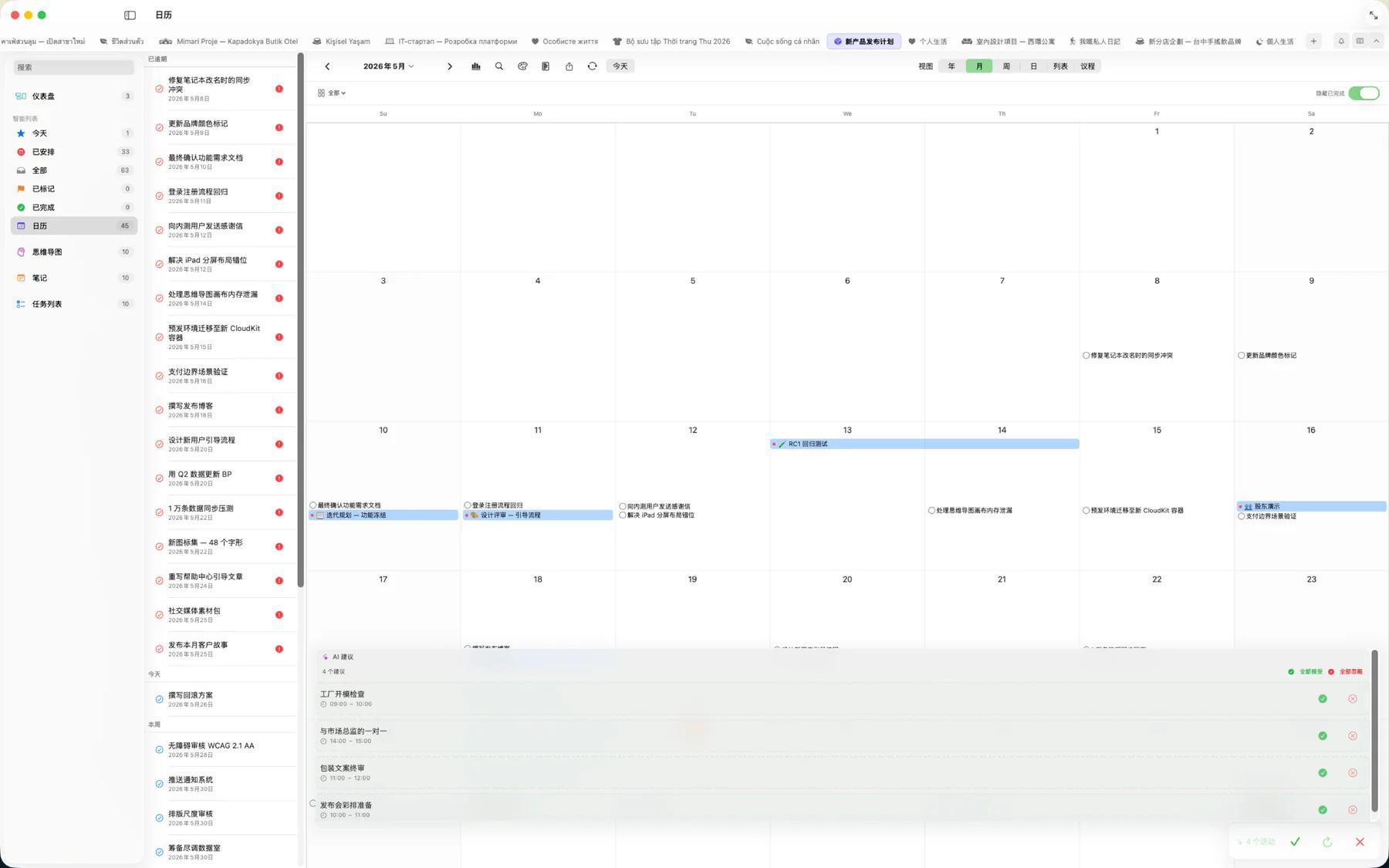The image size is (1389, 868).
Task: Click overdue alert icon for 撰写发布博客
Action: tap(279, 410)
